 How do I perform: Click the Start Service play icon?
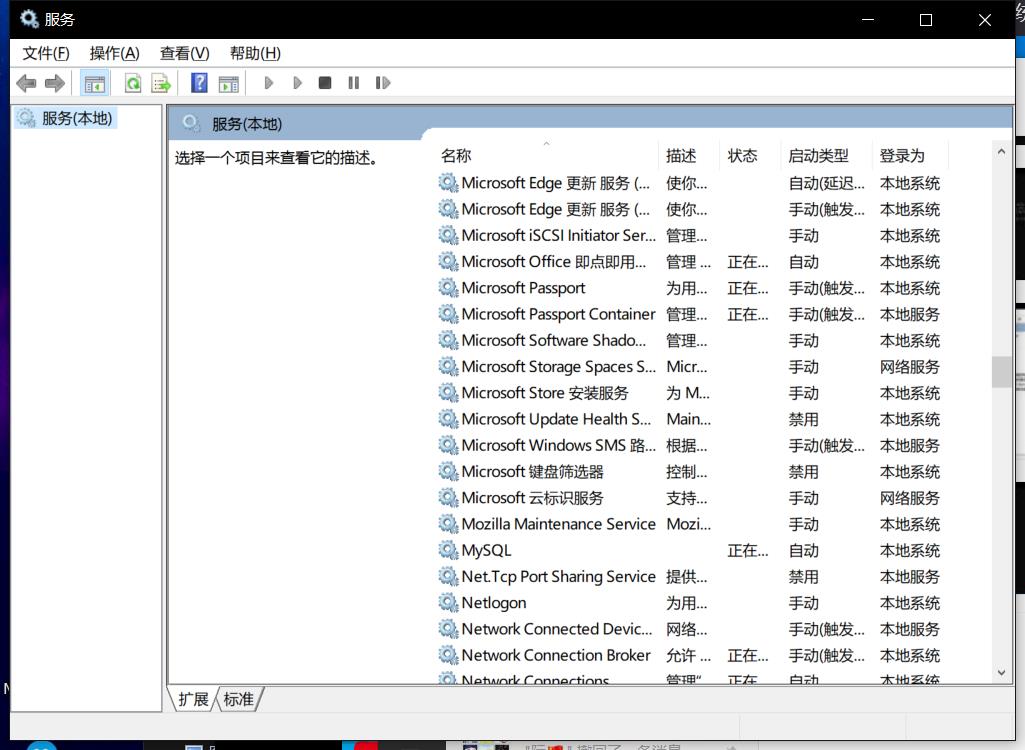[x=268, y=83]
